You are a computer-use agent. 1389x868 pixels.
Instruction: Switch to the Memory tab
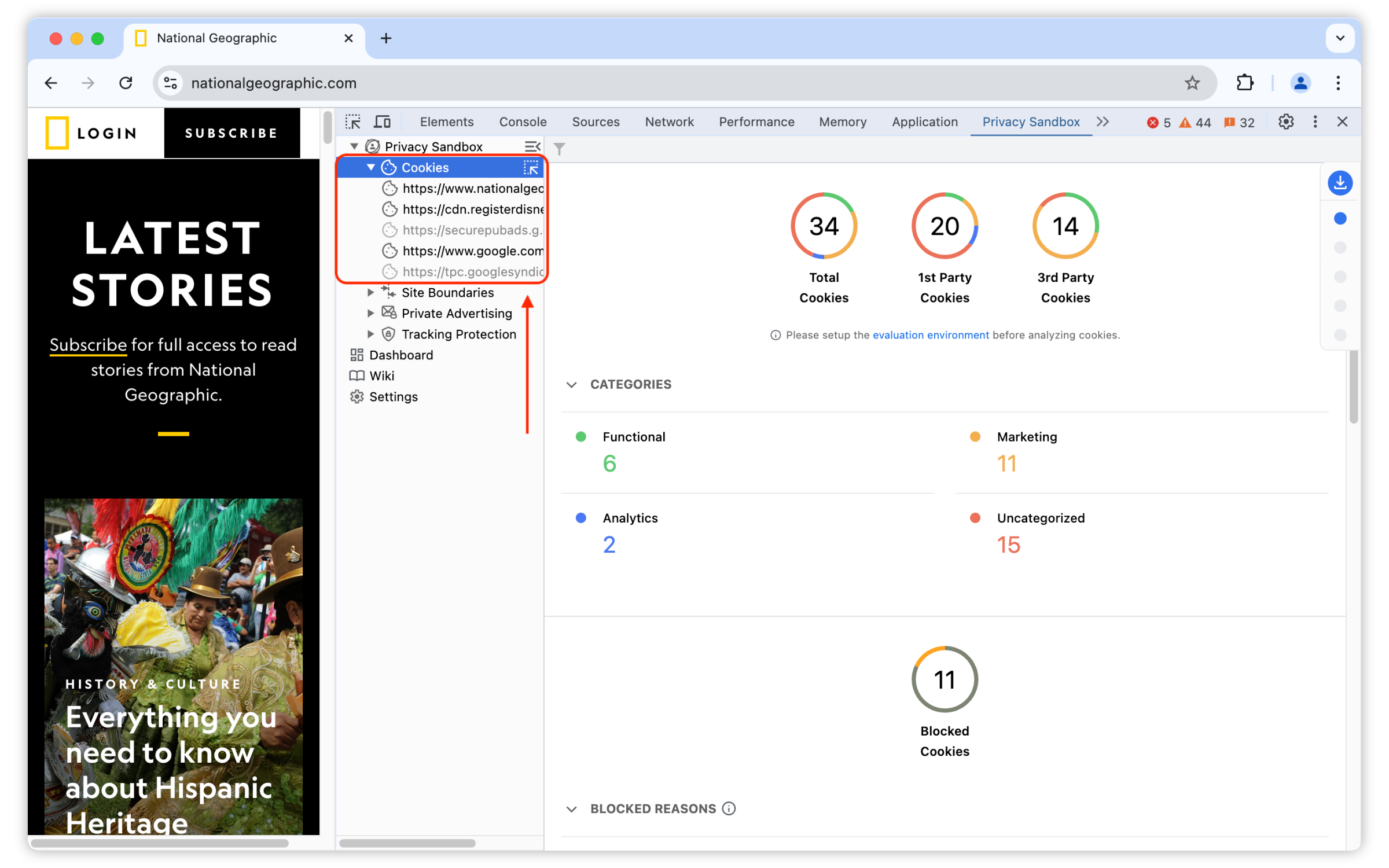tap(842, 122)
